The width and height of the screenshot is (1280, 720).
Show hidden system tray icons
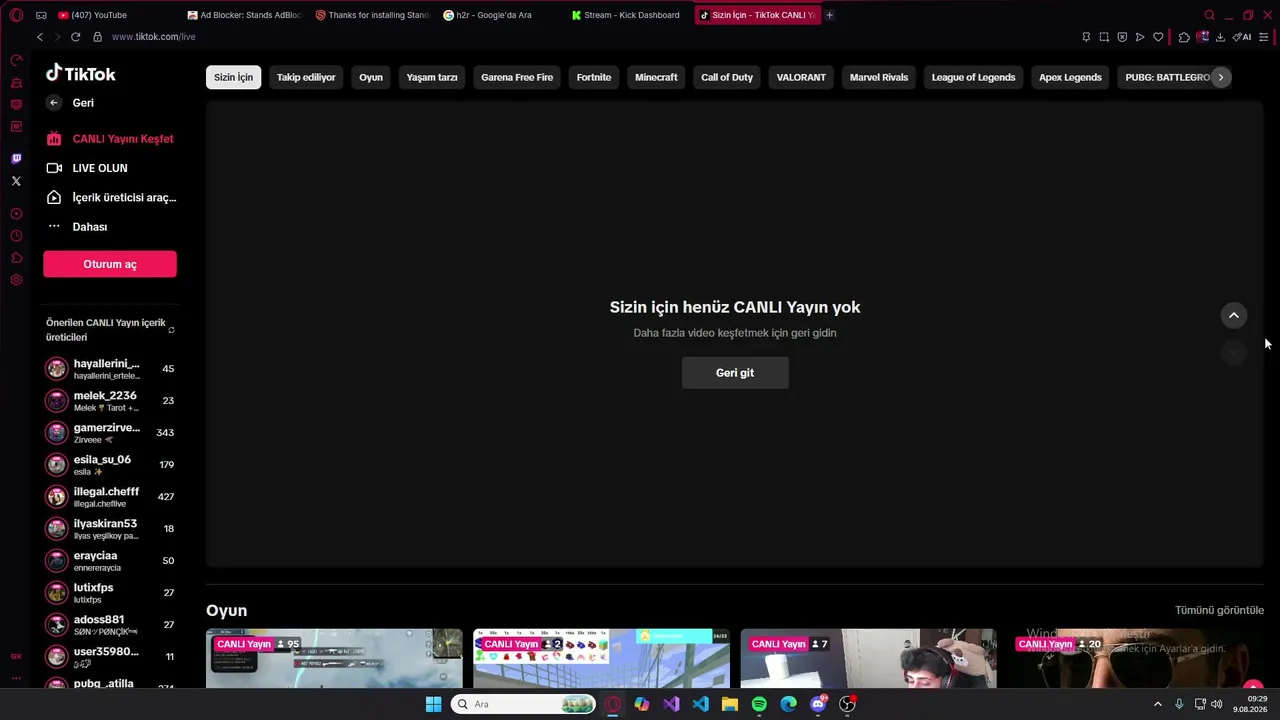(1158, 704)
